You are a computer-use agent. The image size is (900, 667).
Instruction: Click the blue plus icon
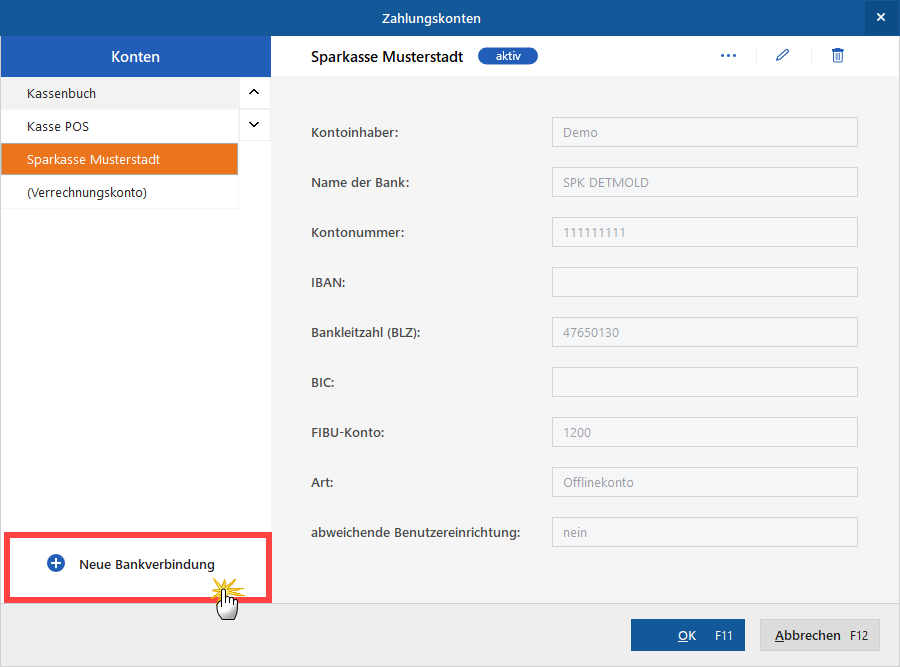click(56, 564)
